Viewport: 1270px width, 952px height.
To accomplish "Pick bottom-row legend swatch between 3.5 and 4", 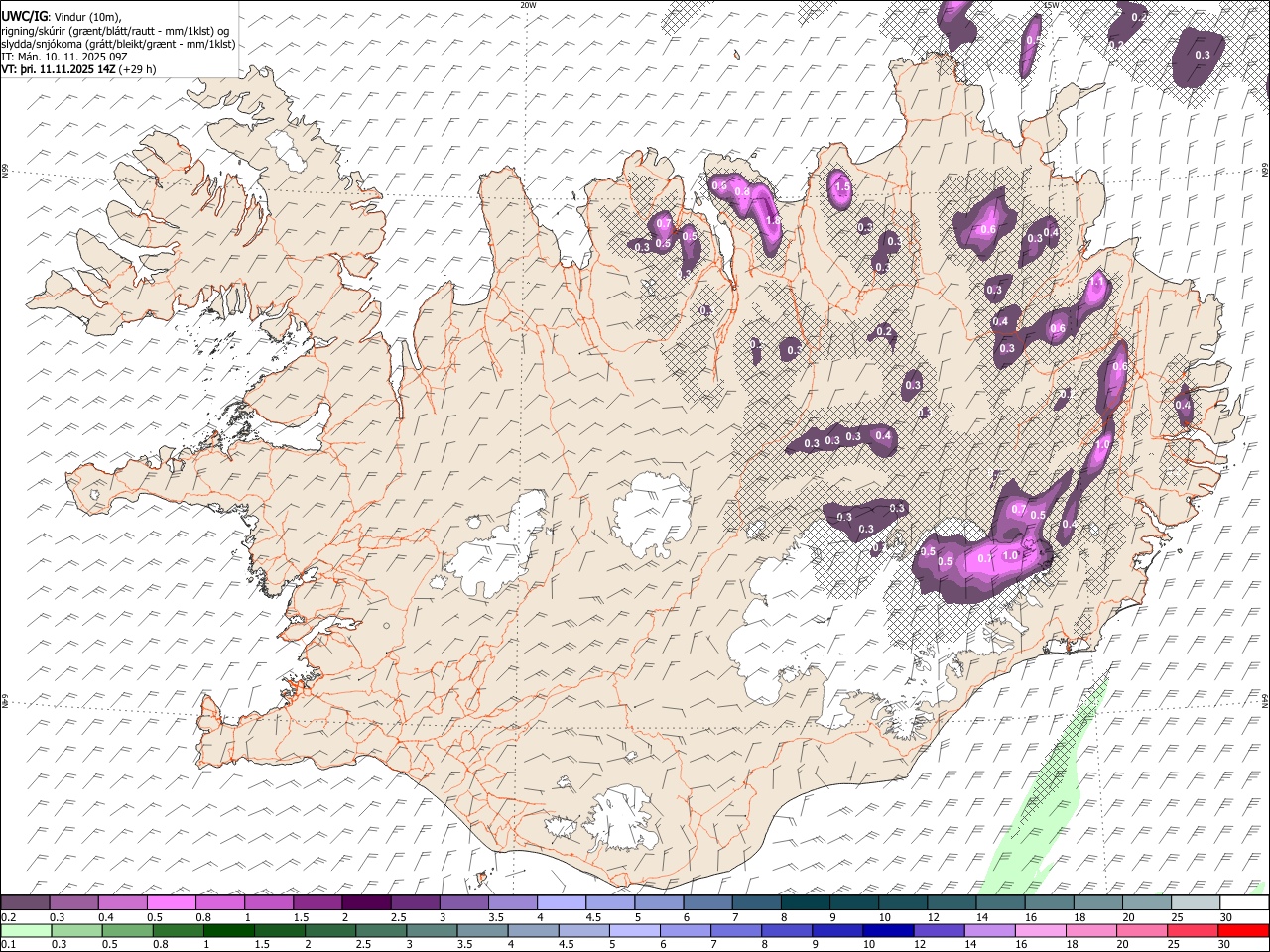I will (x=482, y=931).
